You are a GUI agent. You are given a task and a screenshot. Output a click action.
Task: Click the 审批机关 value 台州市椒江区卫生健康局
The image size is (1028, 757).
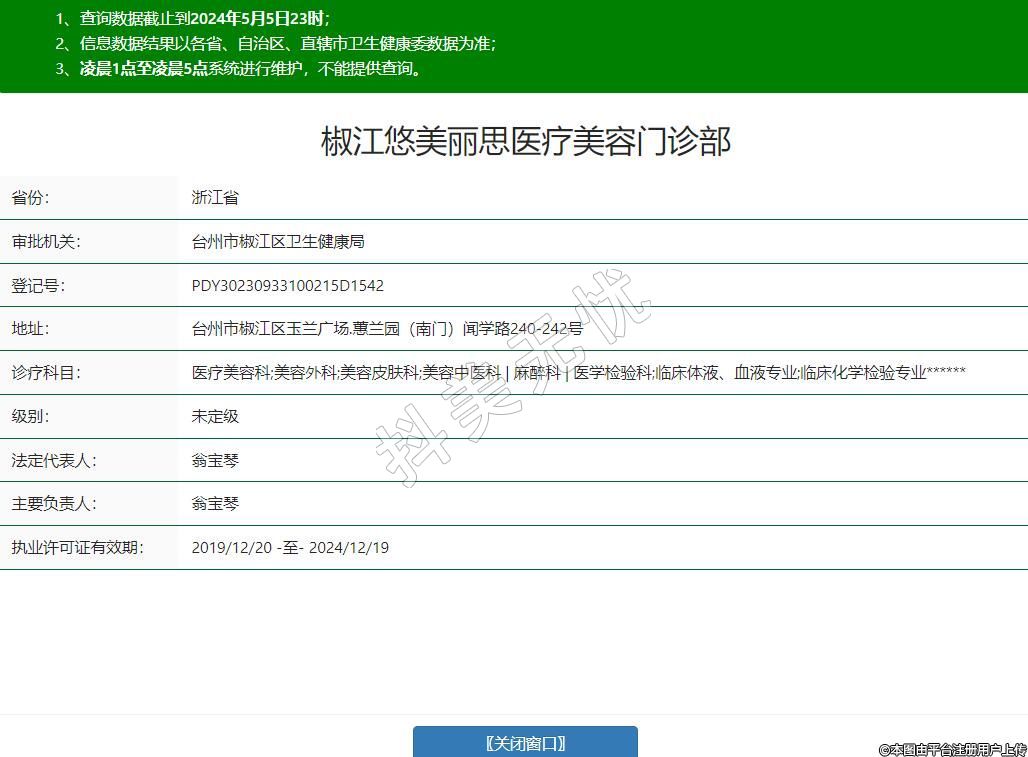coord(278,242)
